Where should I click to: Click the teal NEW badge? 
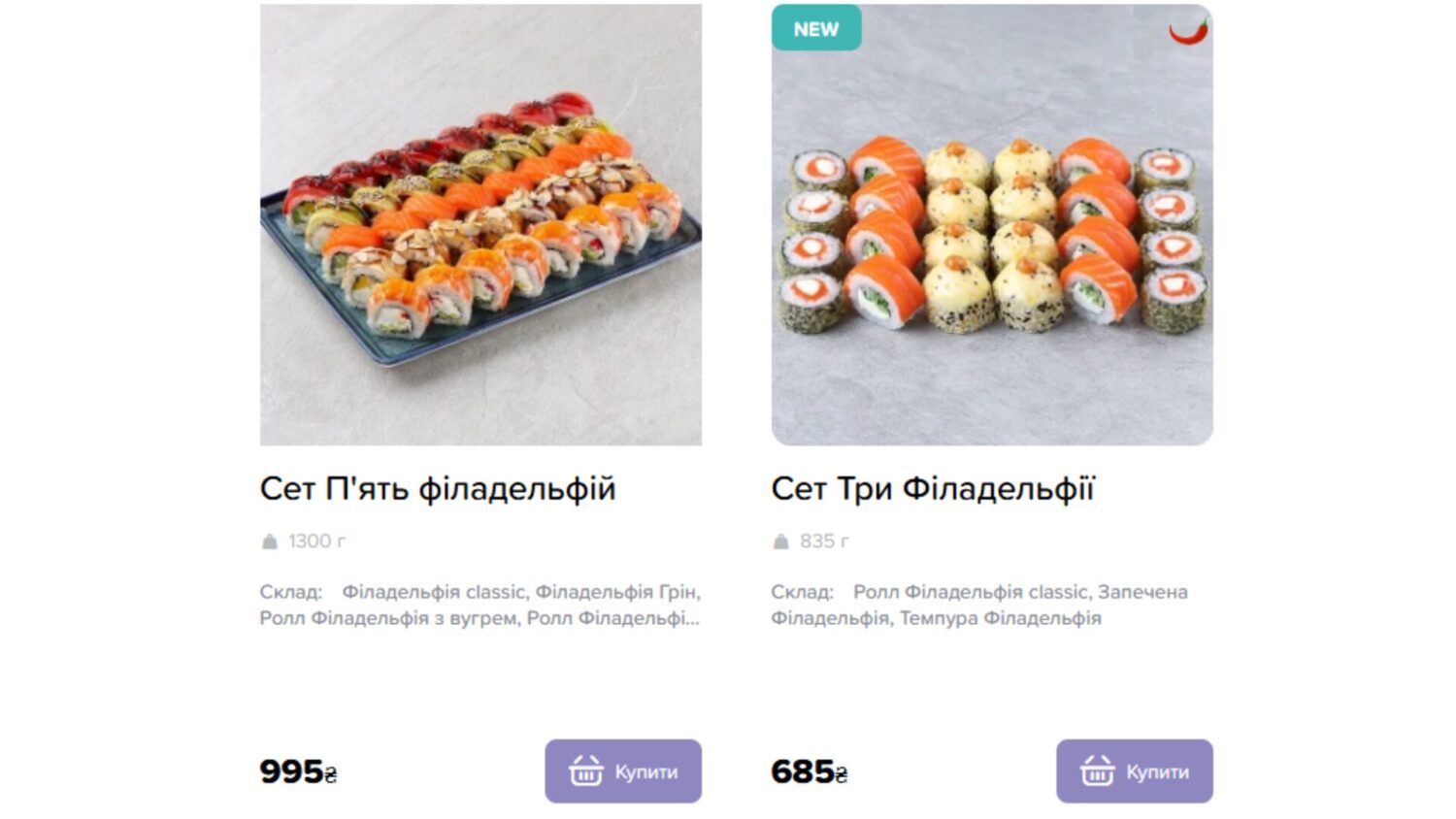click(816, 28)
